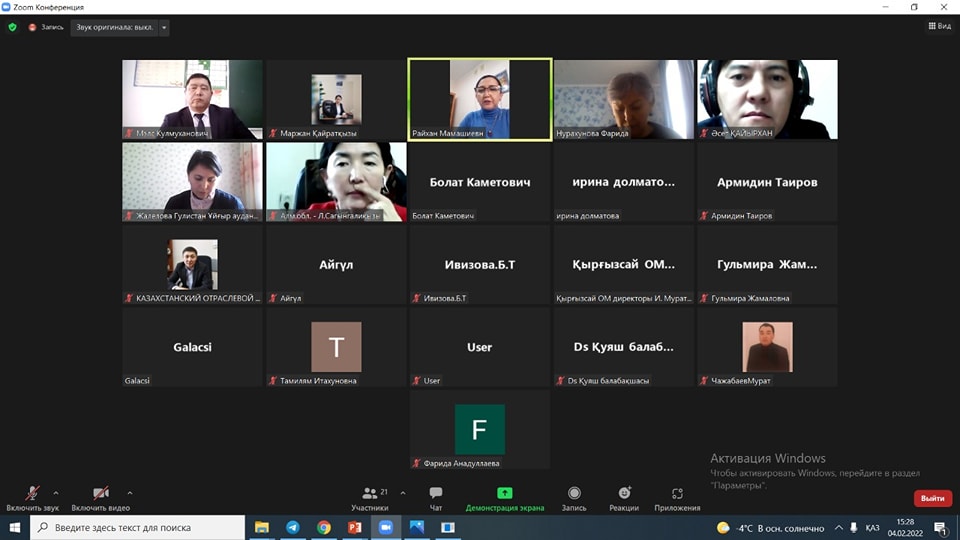Open the Приложения apps panel
This screenshot has width=960, height=540.
(677, 498)
